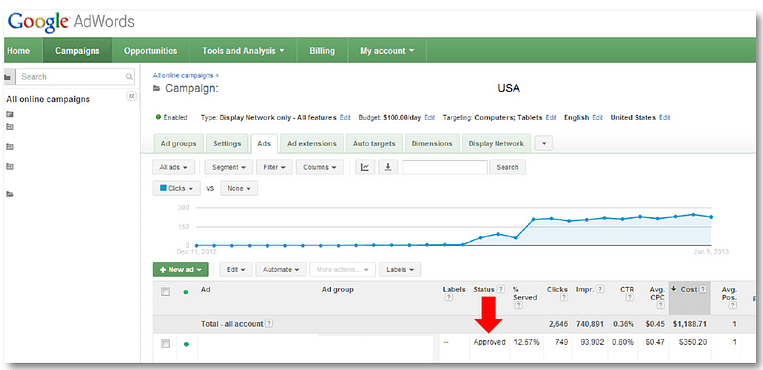The image size is (763, 370).
Task: Open the Opportunities menu item
Action: tap(150, 51)
